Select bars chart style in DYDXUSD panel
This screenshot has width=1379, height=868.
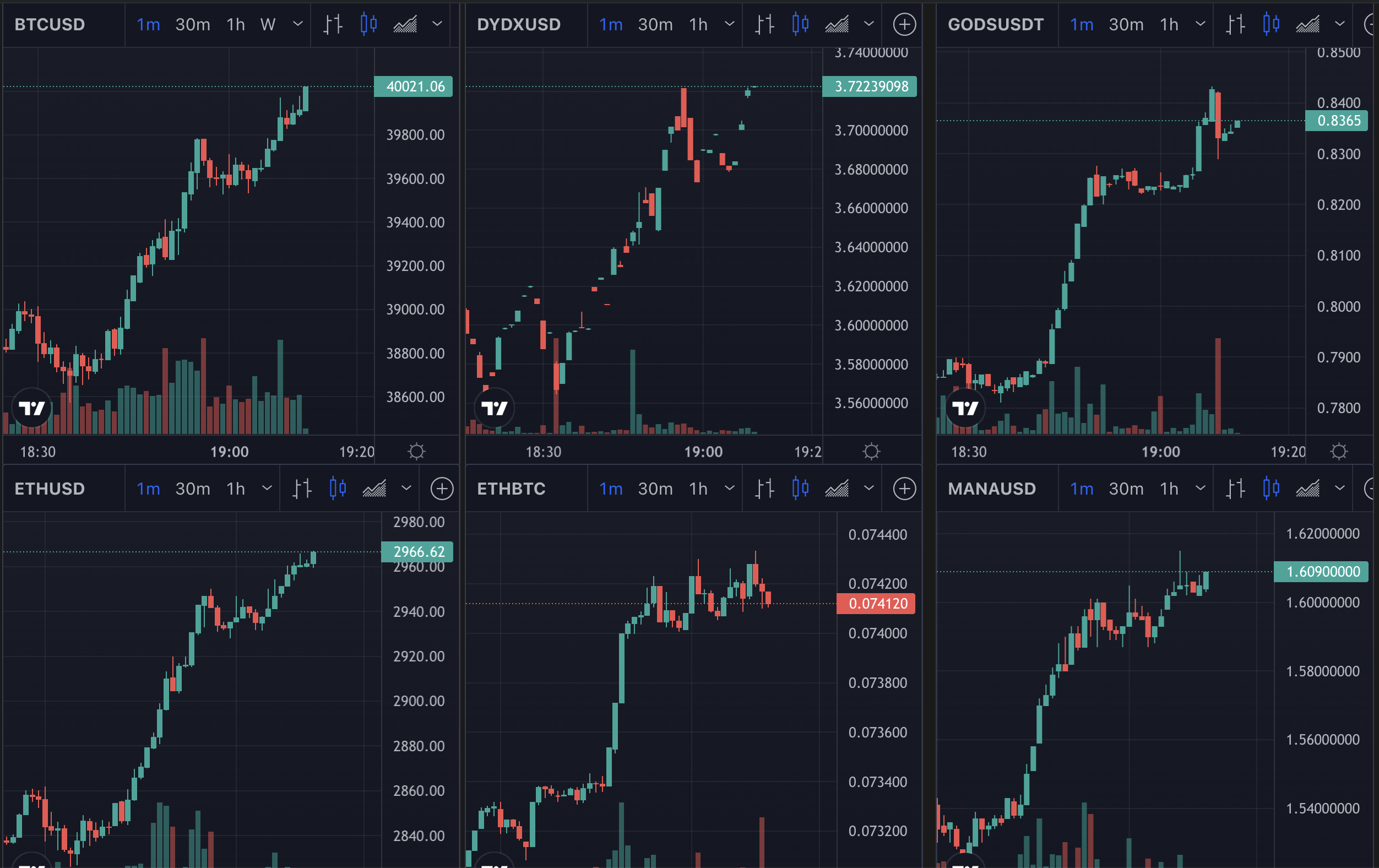coord(764,24)
